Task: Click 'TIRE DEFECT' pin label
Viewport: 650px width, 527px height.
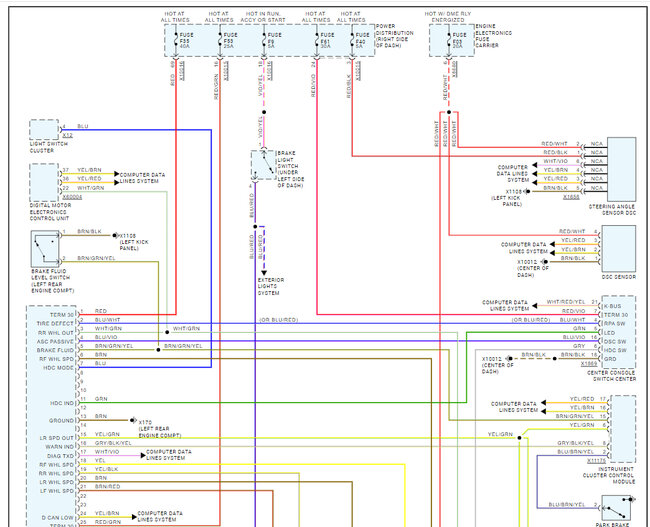Action: (55, 323)
